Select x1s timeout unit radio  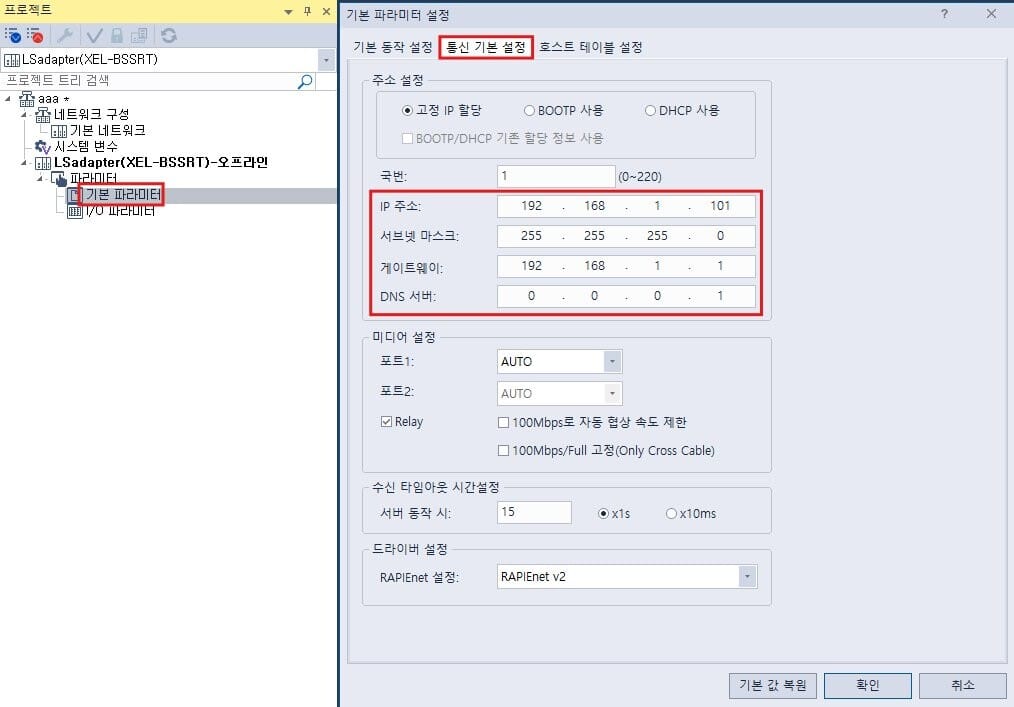pyautogui.click(x=603, y=514)
